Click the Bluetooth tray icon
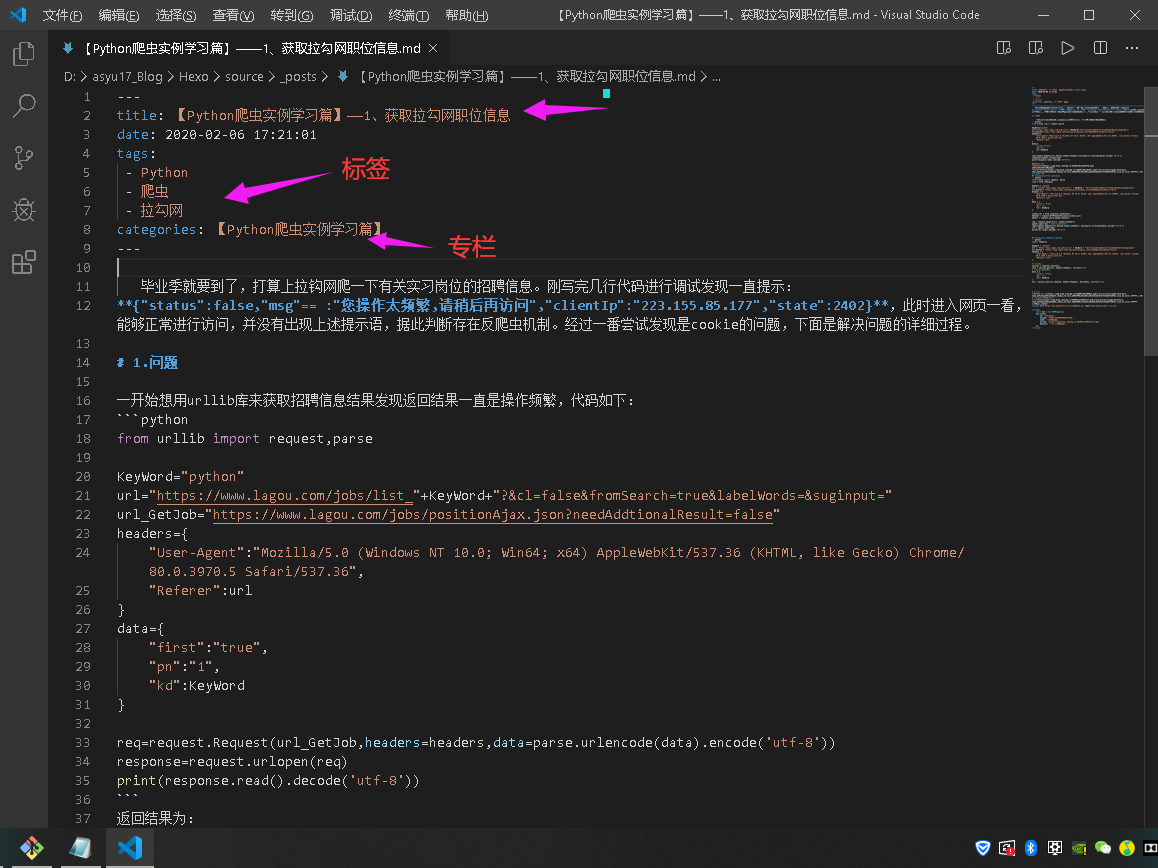The height and width of the screenshot is (868, 1158). click(1031, 848)
